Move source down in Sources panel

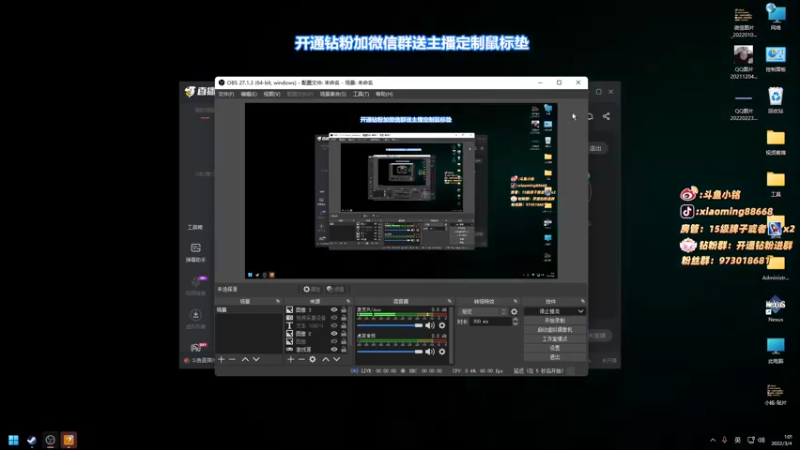coord(337,359)
